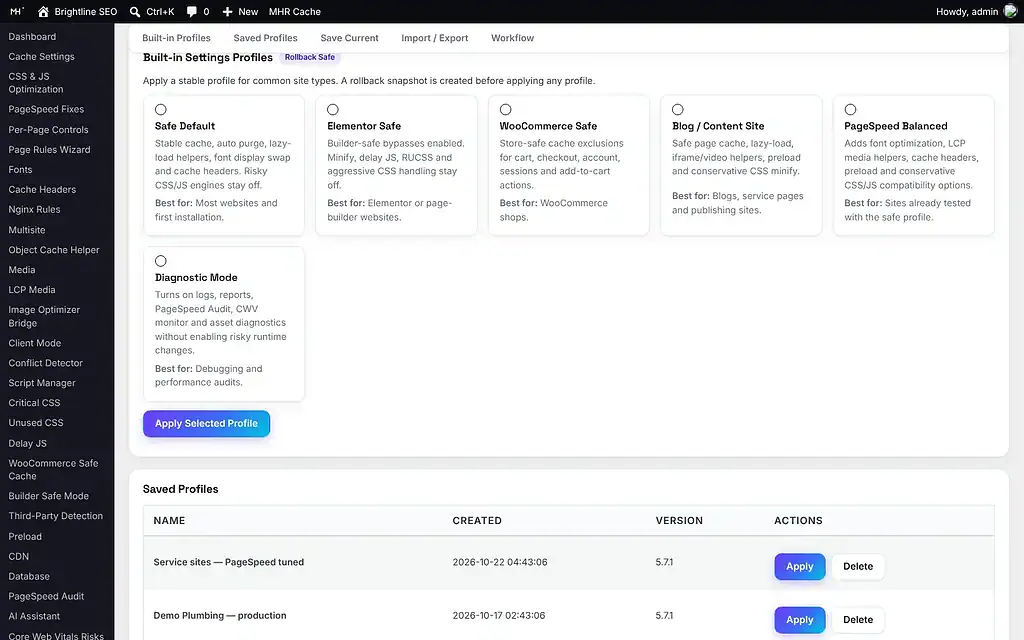Go to Script Manager in sidebar

pyautogui.click(x=42, y=383)
